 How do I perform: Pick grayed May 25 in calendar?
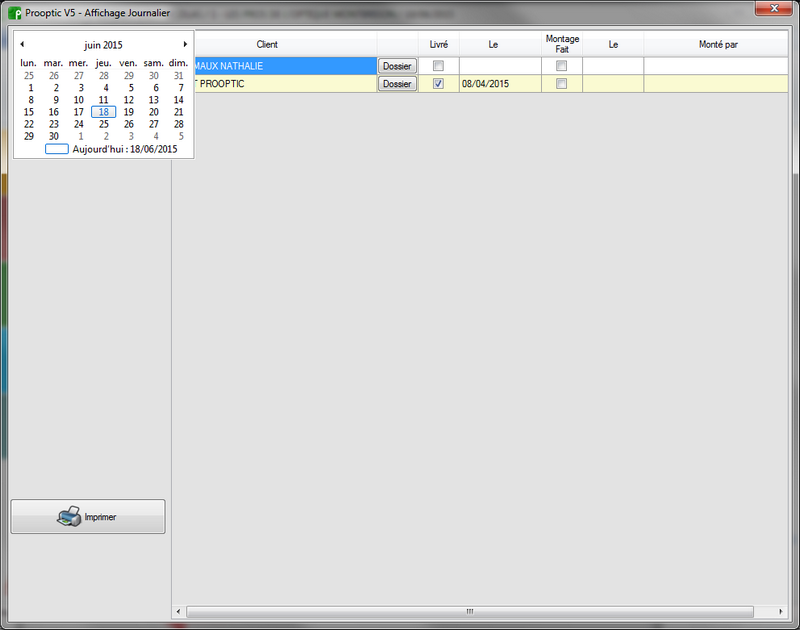tap(29, 75)
